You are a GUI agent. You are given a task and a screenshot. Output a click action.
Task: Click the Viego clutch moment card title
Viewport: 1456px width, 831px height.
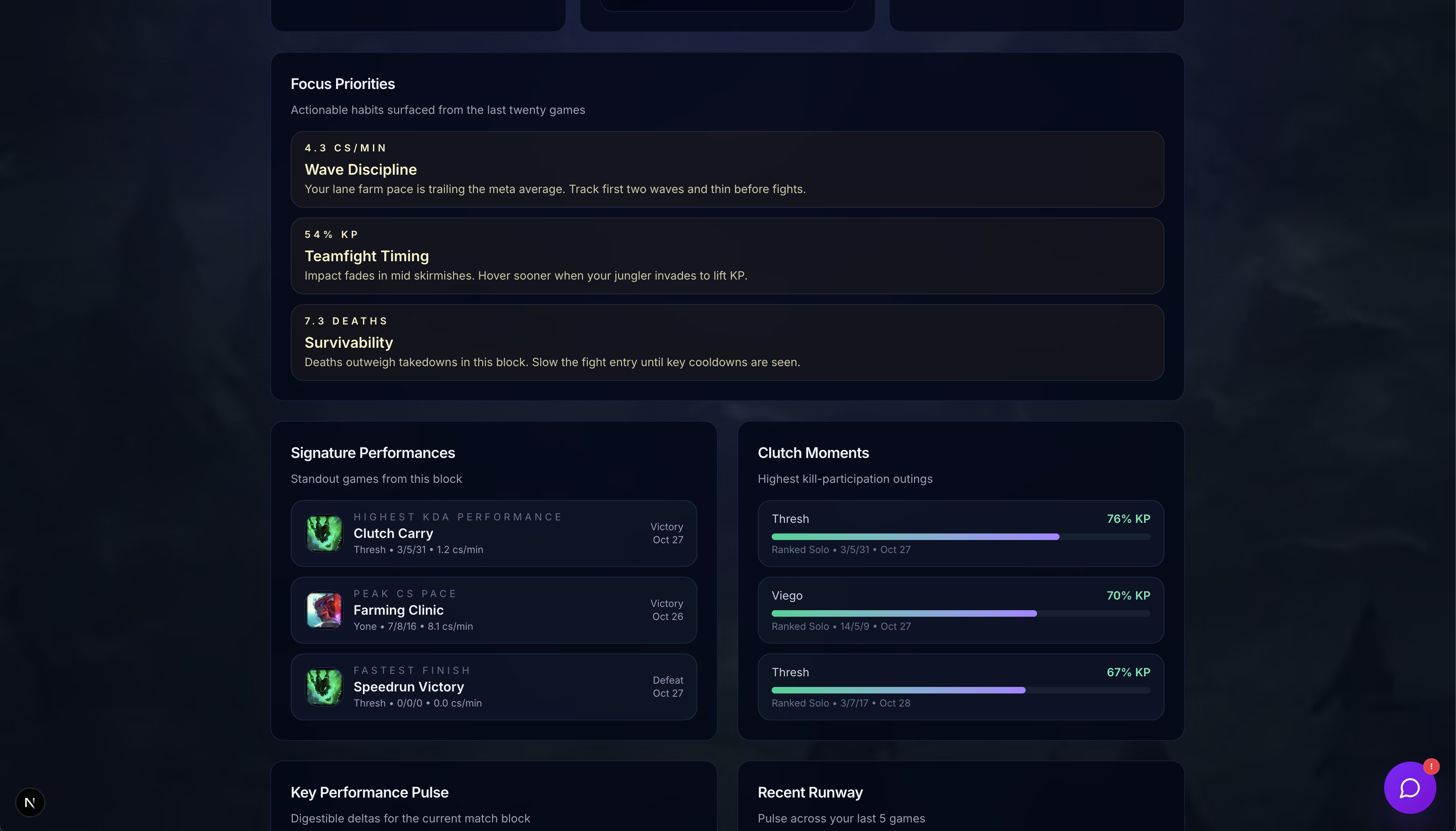[x=786, y=595]
